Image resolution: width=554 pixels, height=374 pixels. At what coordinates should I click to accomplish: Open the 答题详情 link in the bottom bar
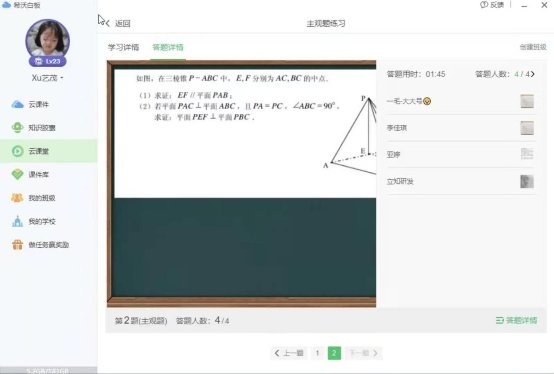[x=517, y=320]
